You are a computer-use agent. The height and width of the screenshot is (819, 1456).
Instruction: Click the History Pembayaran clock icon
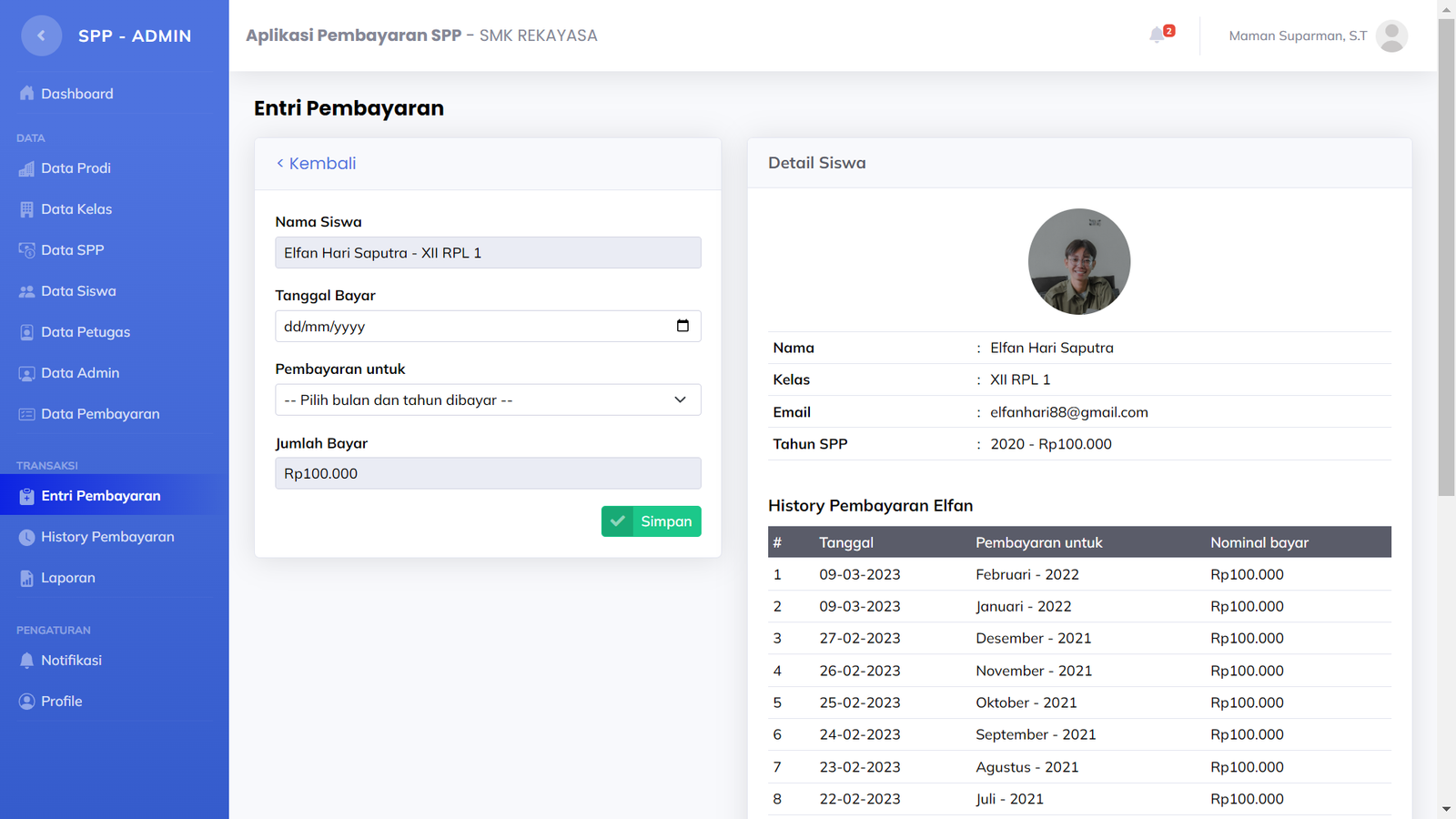coord(26,537)
